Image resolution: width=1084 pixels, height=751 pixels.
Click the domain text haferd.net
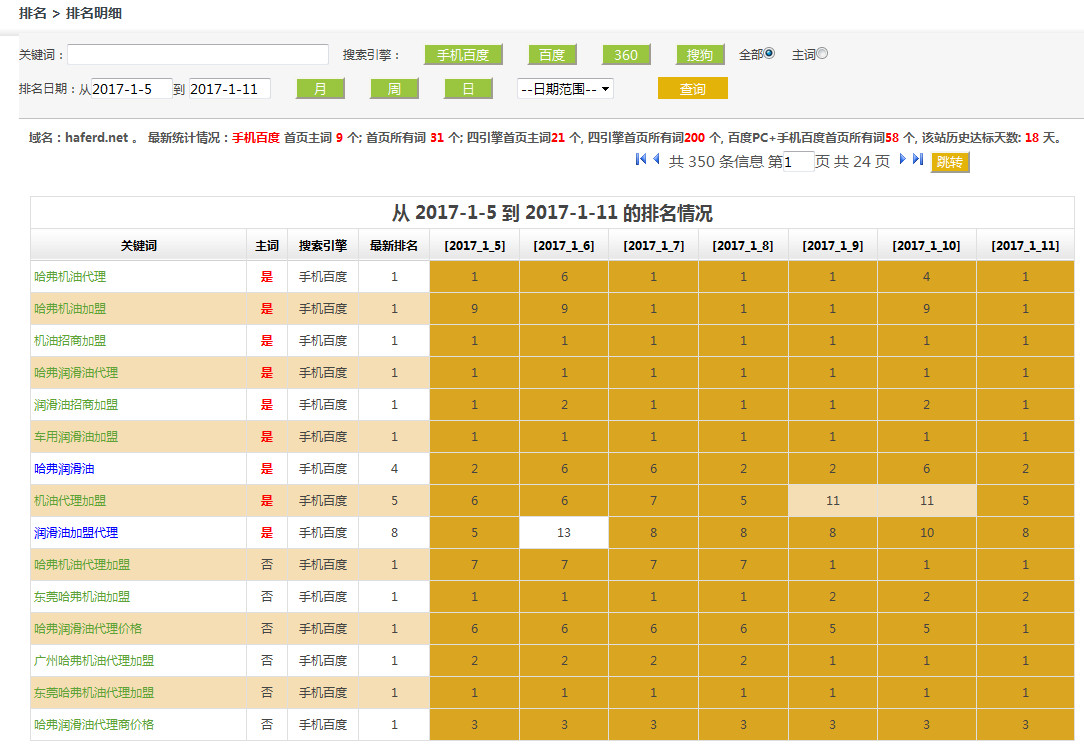pyautogui.click(x=97, y=138)
